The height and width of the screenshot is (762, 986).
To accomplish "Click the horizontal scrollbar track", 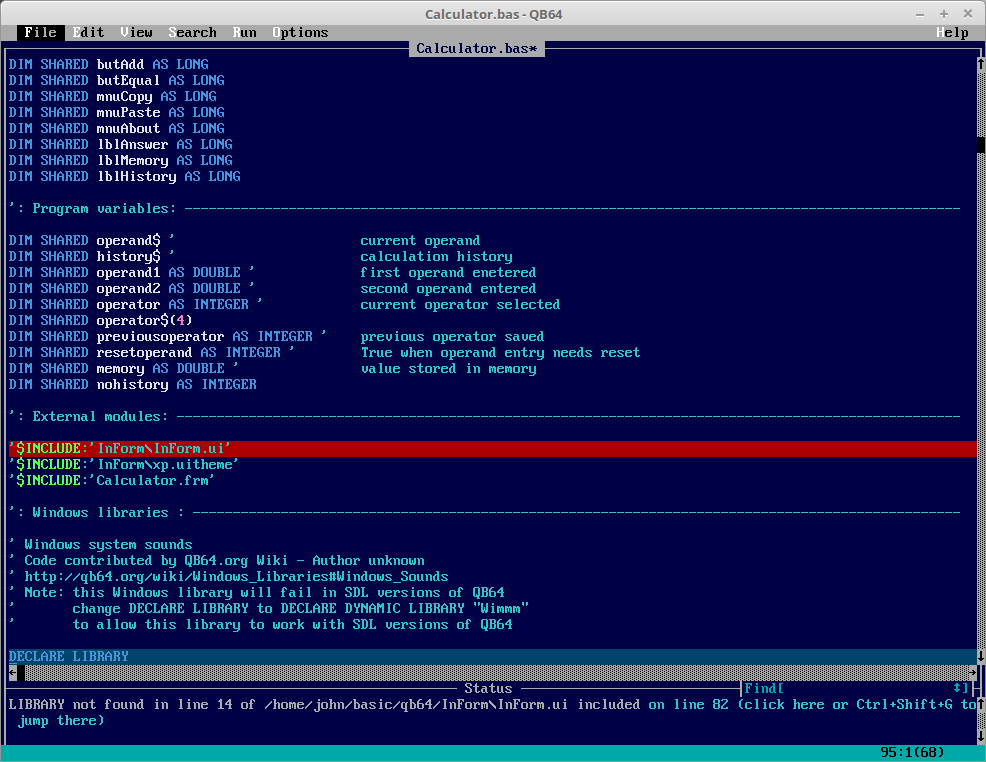I will coord(500,672).
